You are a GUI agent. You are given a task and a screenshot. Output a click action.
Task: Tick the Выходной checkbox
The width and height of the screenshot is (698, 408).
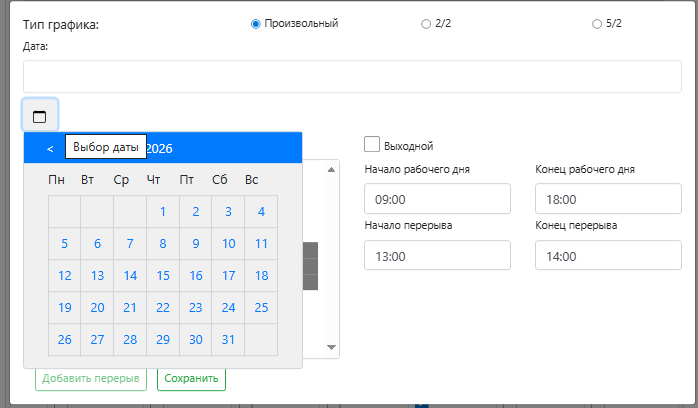pyautogui.click(x=372, y=145)
